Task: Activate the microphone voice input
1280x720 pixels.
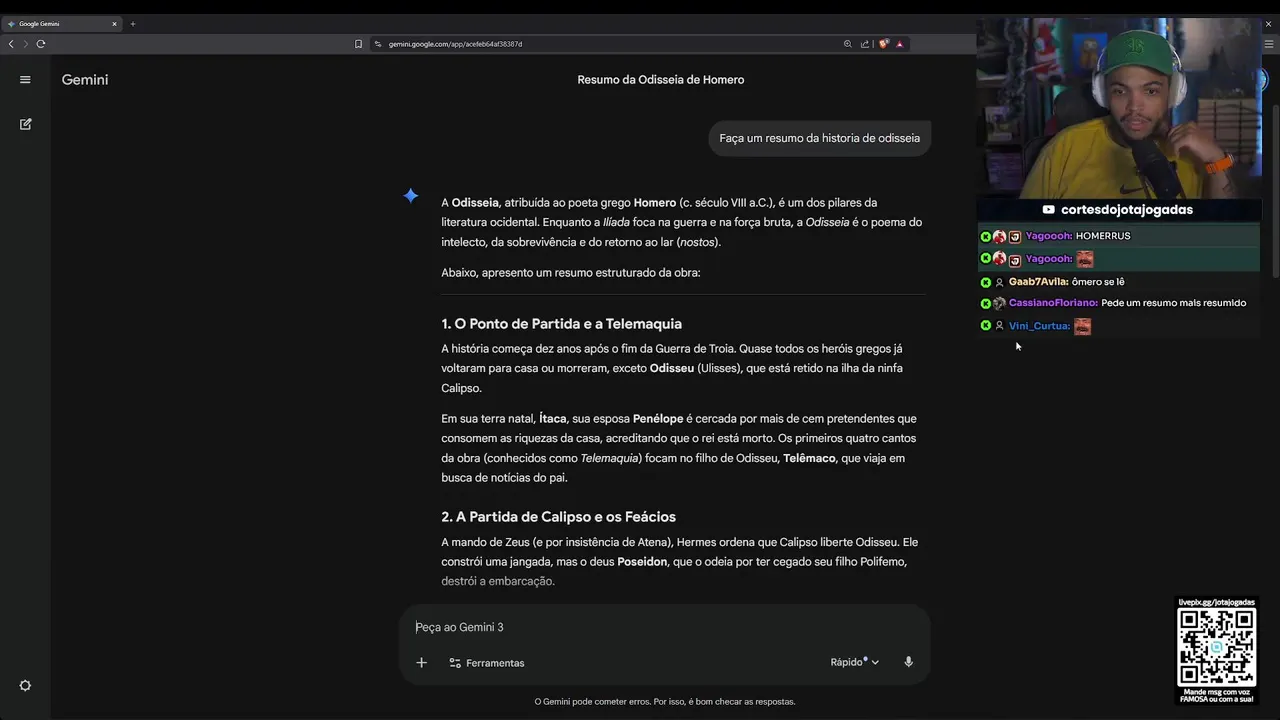Action: point(908,662)
